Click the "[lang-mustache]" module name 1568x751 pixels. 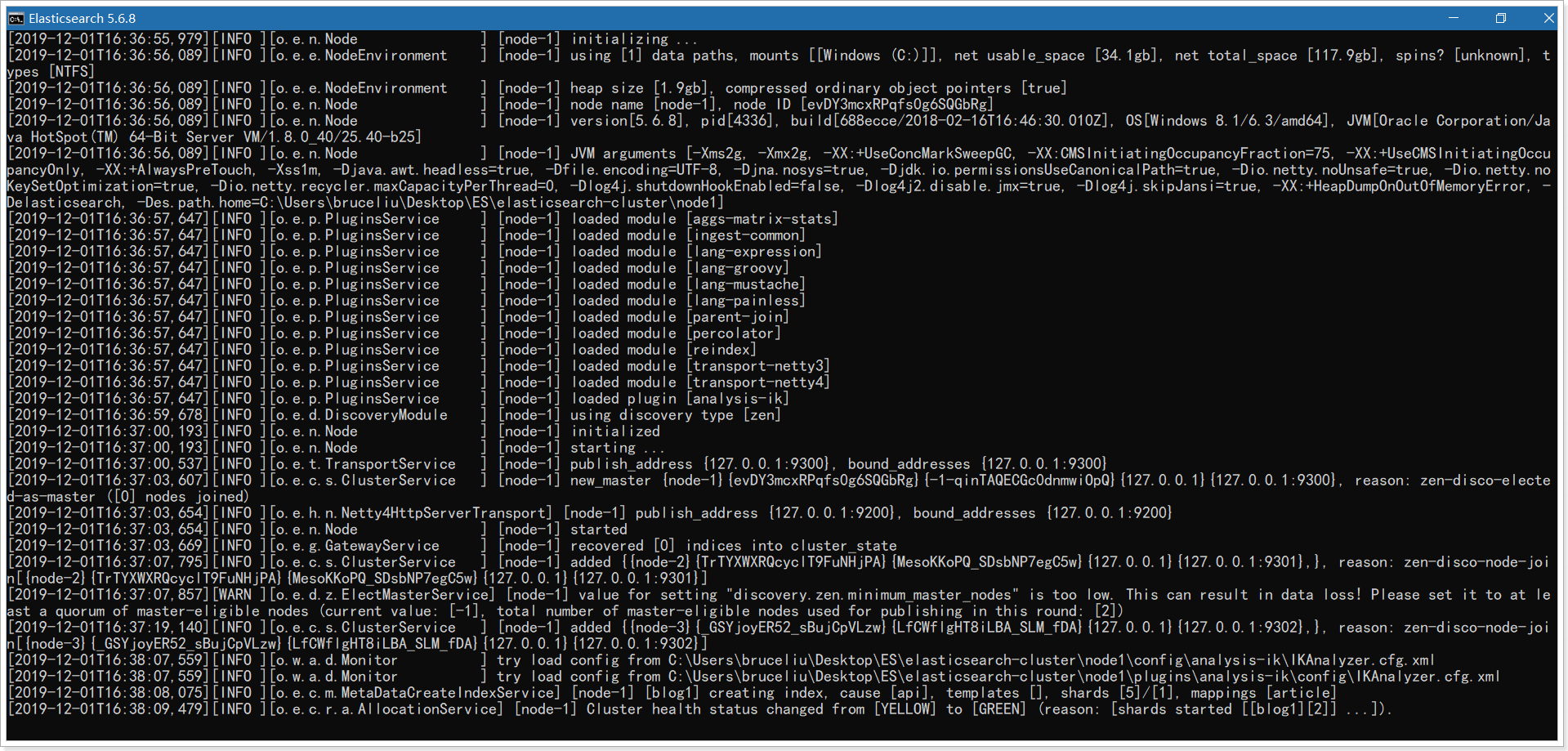tap(745, 284)
